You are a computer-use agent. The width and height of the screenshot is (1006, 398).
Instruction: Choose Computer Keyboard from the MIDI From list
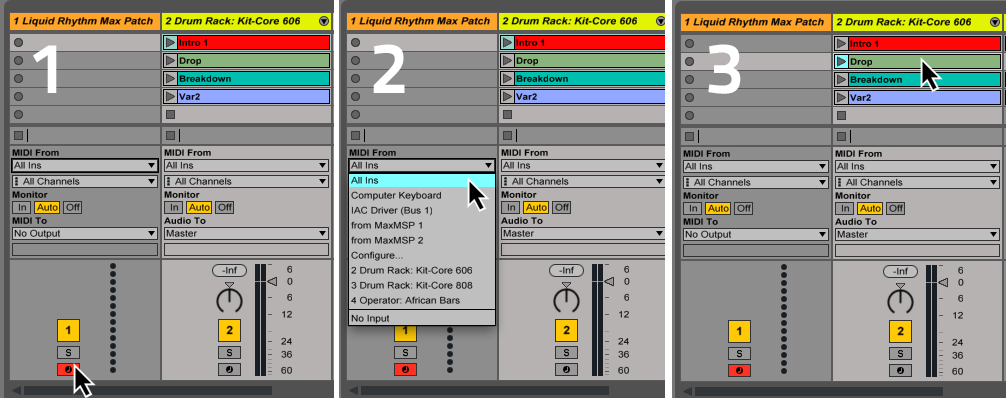tap(422, 195)
